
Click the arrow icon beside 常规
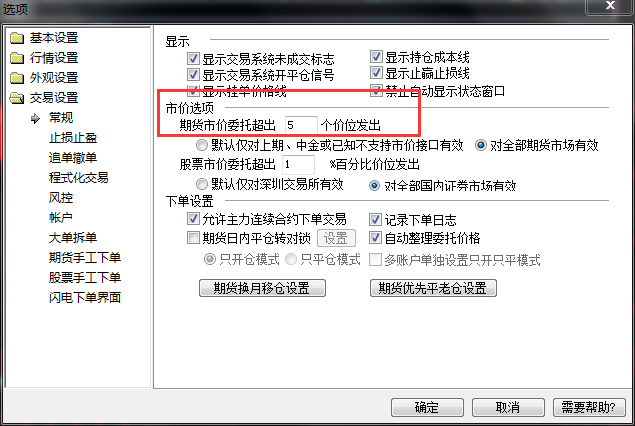(x=36, y=118)
